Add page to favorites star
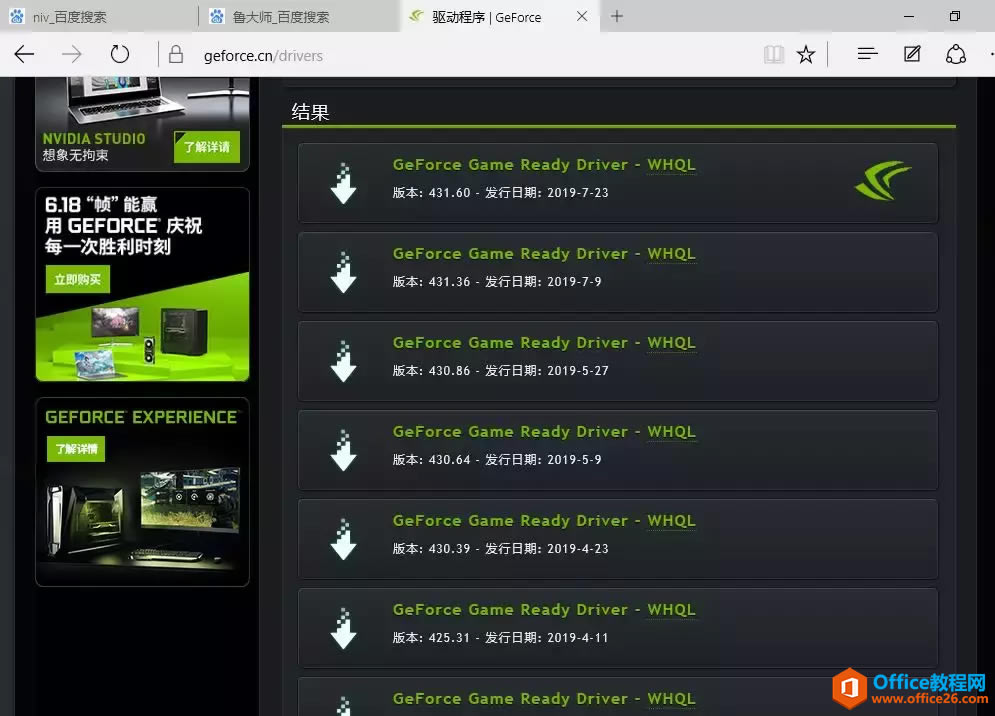This screenshot has height=716, width=995. (806, 55)
